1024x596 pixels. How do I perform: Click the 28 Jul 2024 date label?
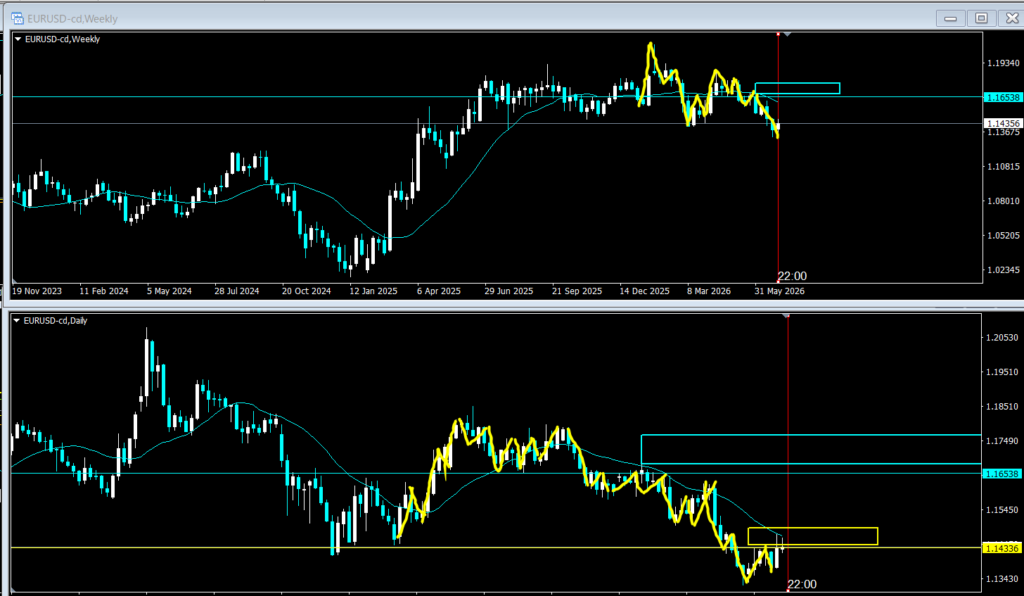(237, 291)
